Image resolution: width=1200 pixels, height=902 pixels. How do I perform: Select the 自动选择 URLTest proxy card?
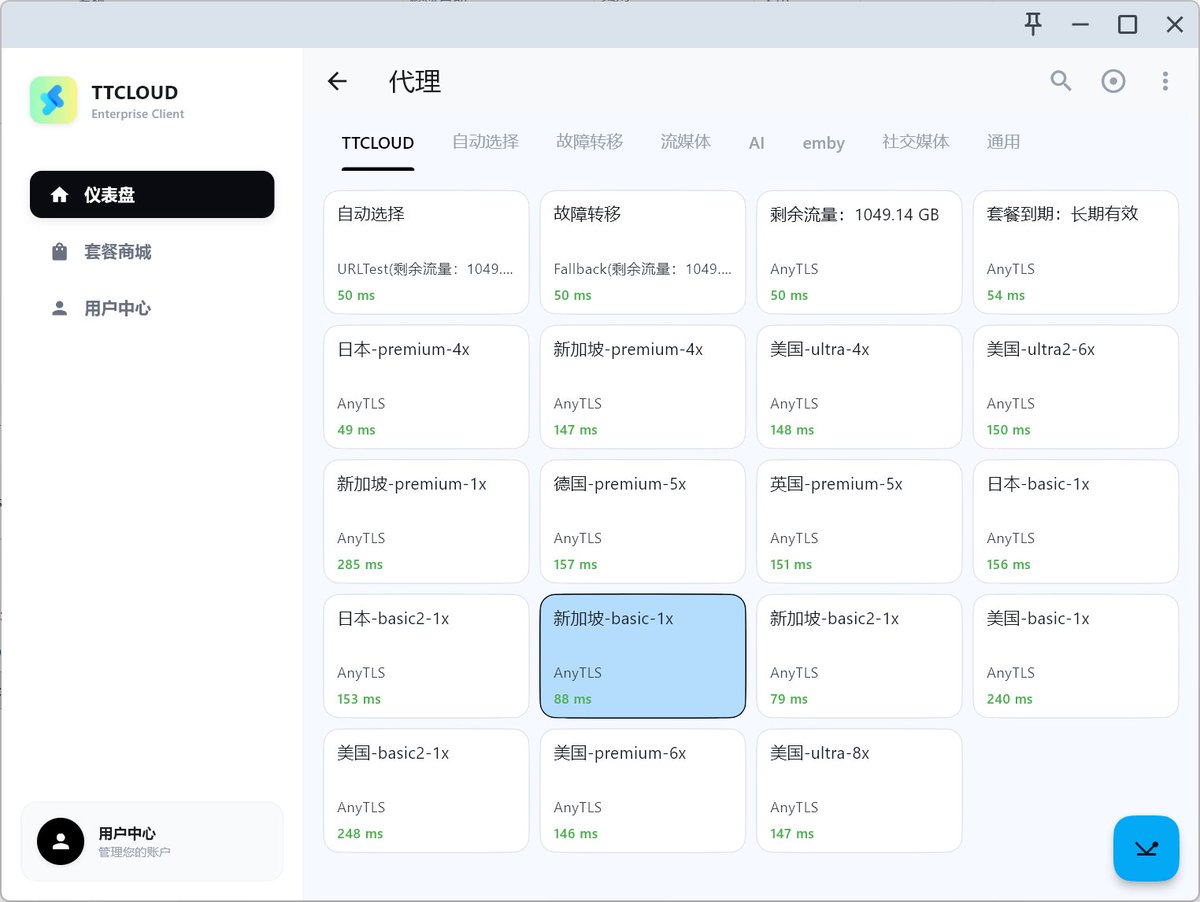click(426, 252)
